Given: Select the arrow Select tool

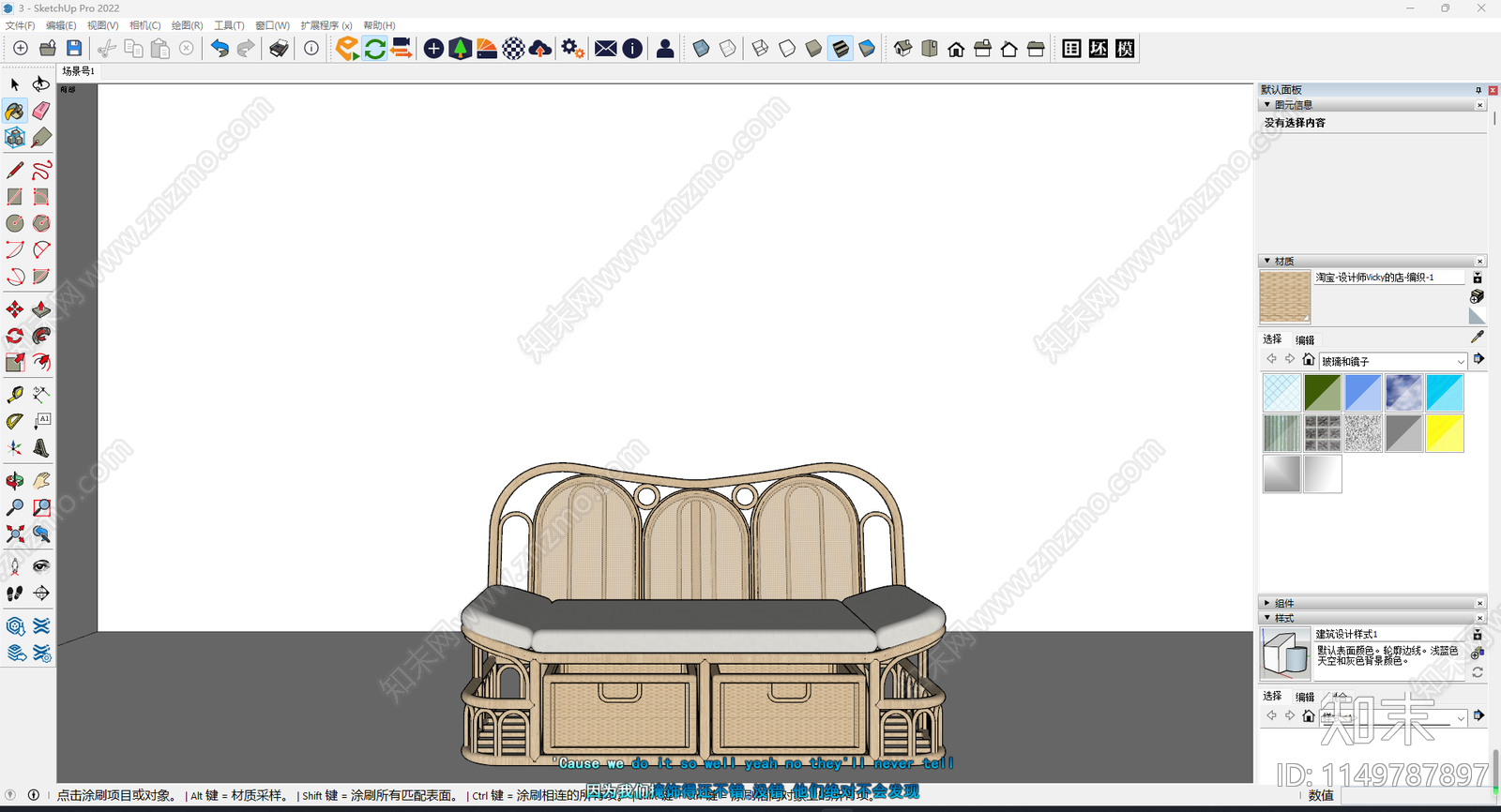Looking at the screenshot, I should 15,84.
